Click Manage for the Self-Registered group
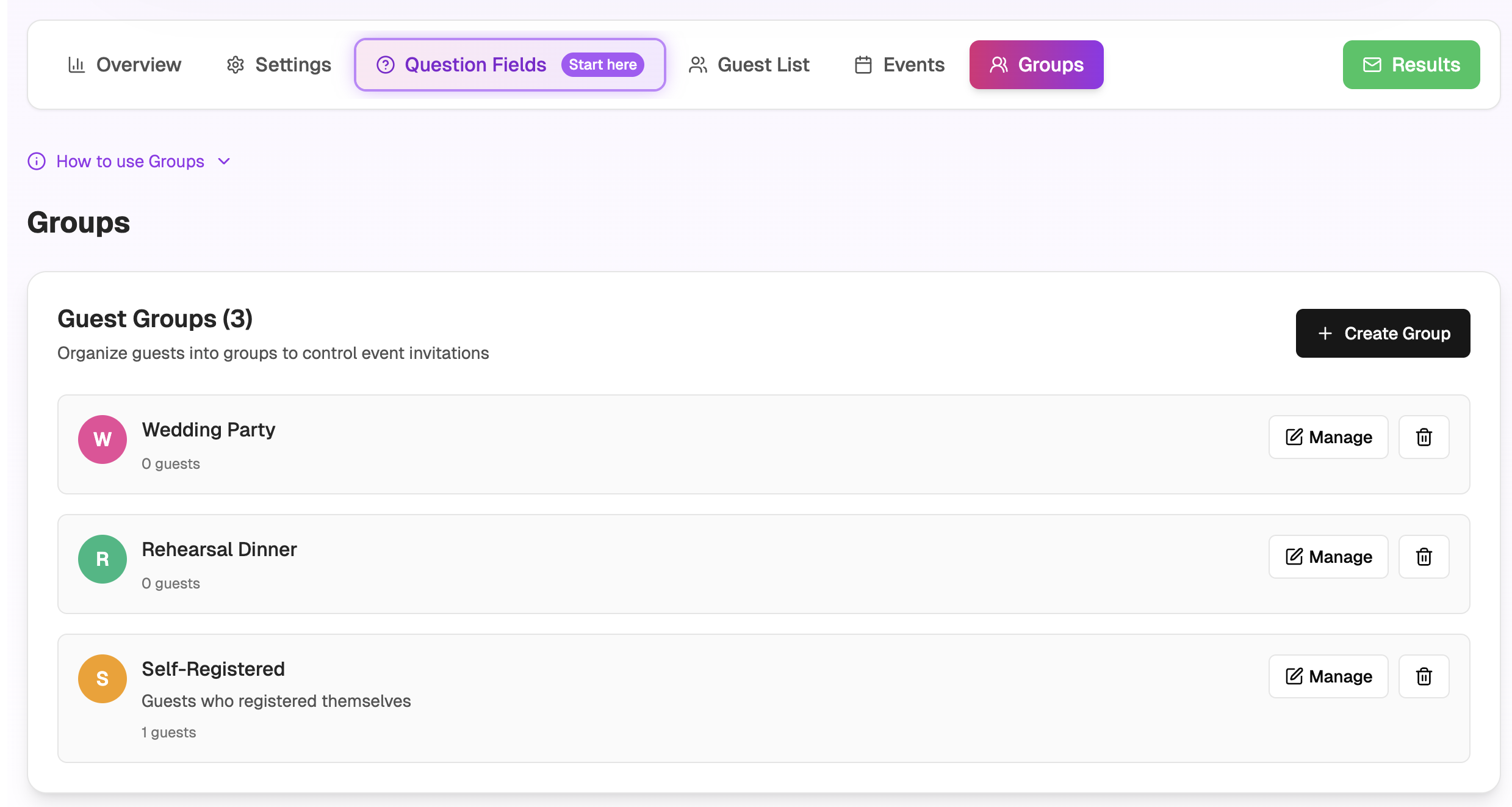This screenshot has height=807, width=1512. 1328,676
